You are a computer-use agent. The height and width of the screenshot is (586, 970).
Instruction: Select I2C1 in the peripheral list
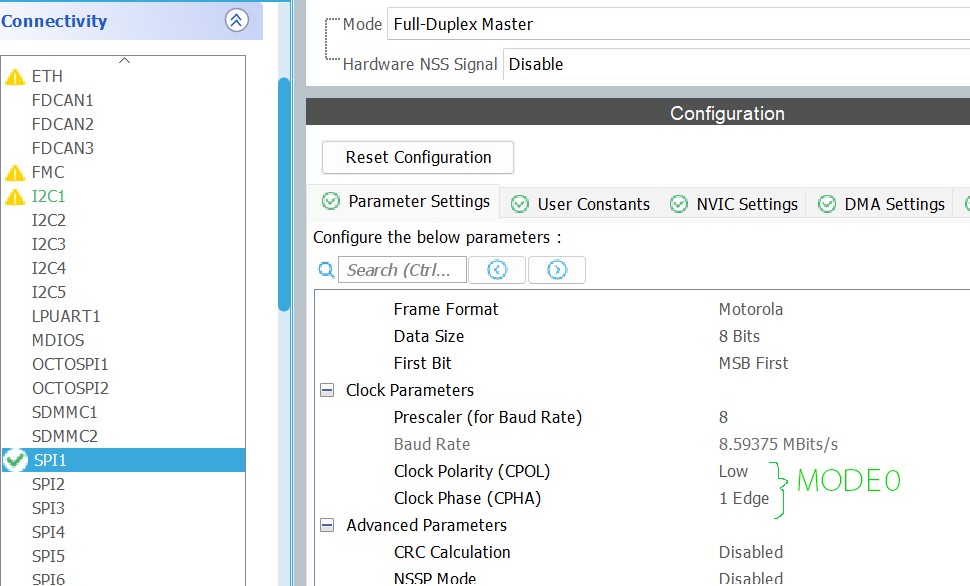point(48,196)
